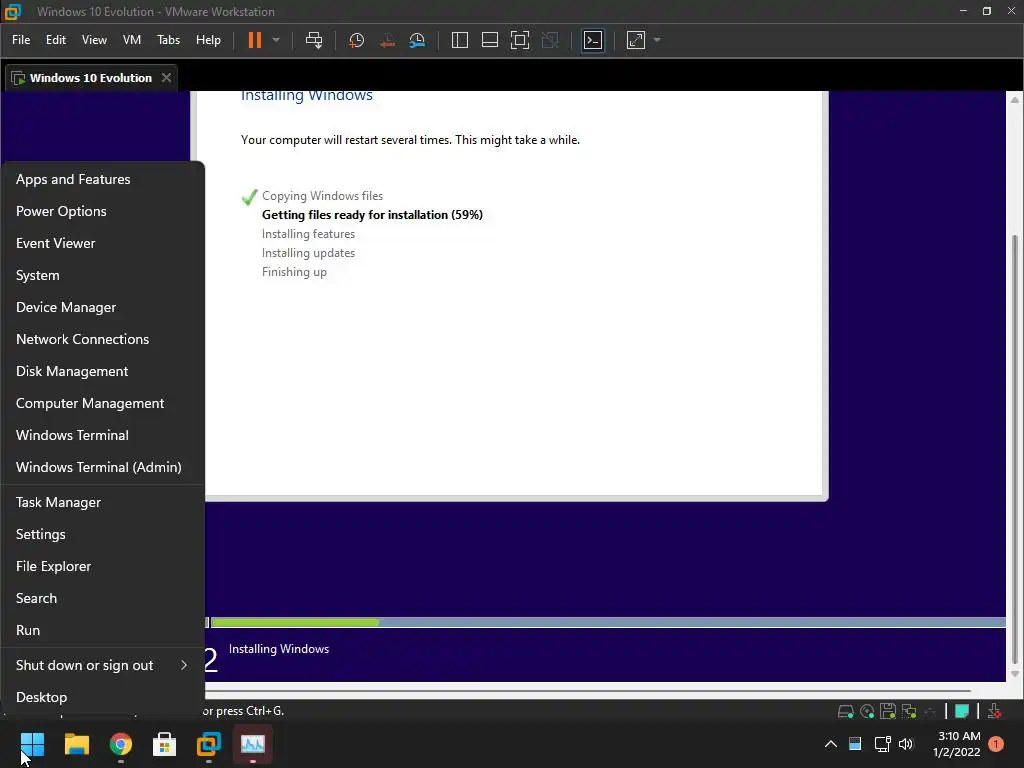This screenshot has width=1024, height=768.
Task: Open the volume speaker tray icon
Action: 906,744
